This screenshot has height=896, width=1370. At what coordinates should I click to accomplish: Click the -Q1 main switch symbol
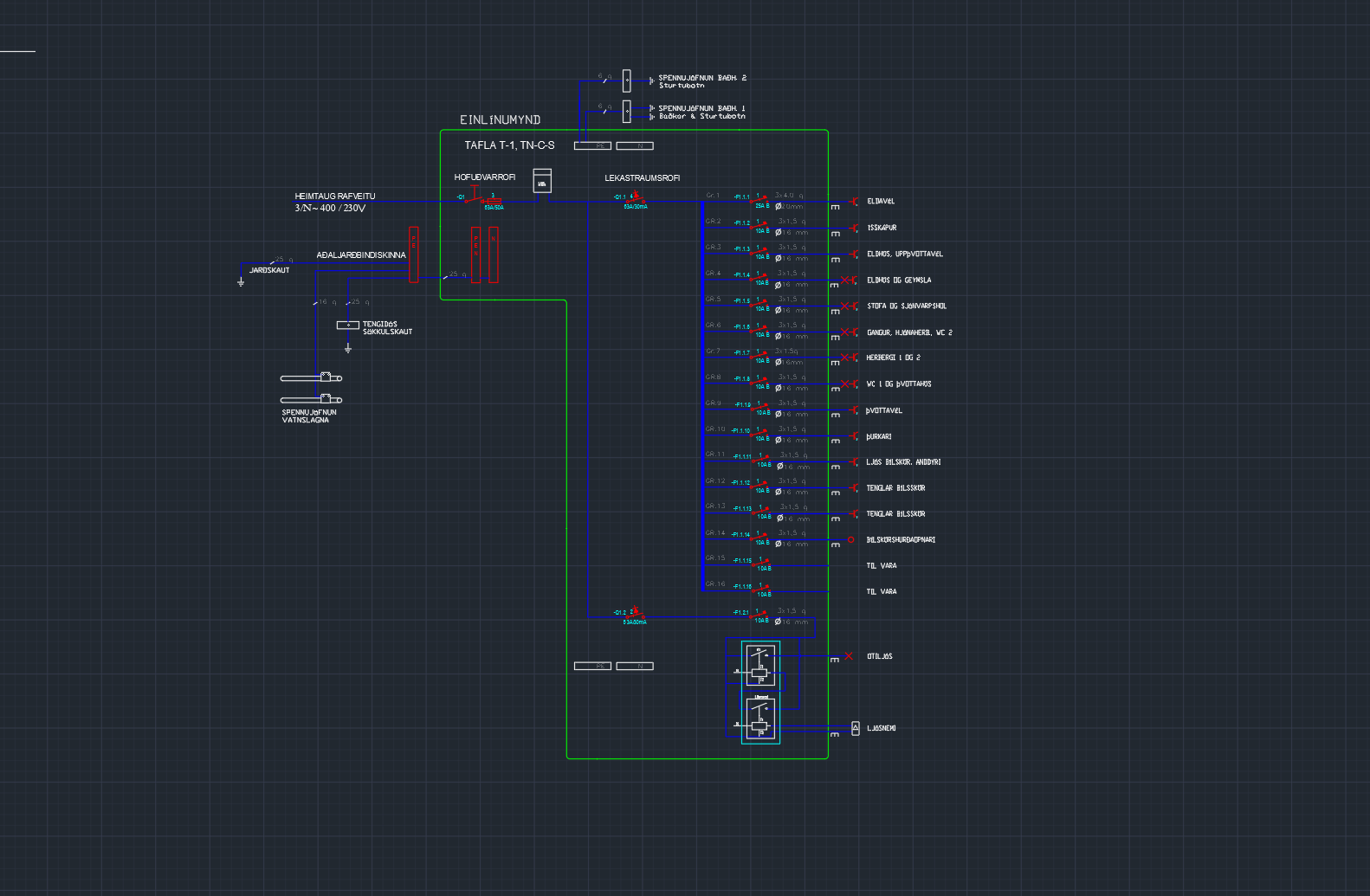click(x=475, y=197)
